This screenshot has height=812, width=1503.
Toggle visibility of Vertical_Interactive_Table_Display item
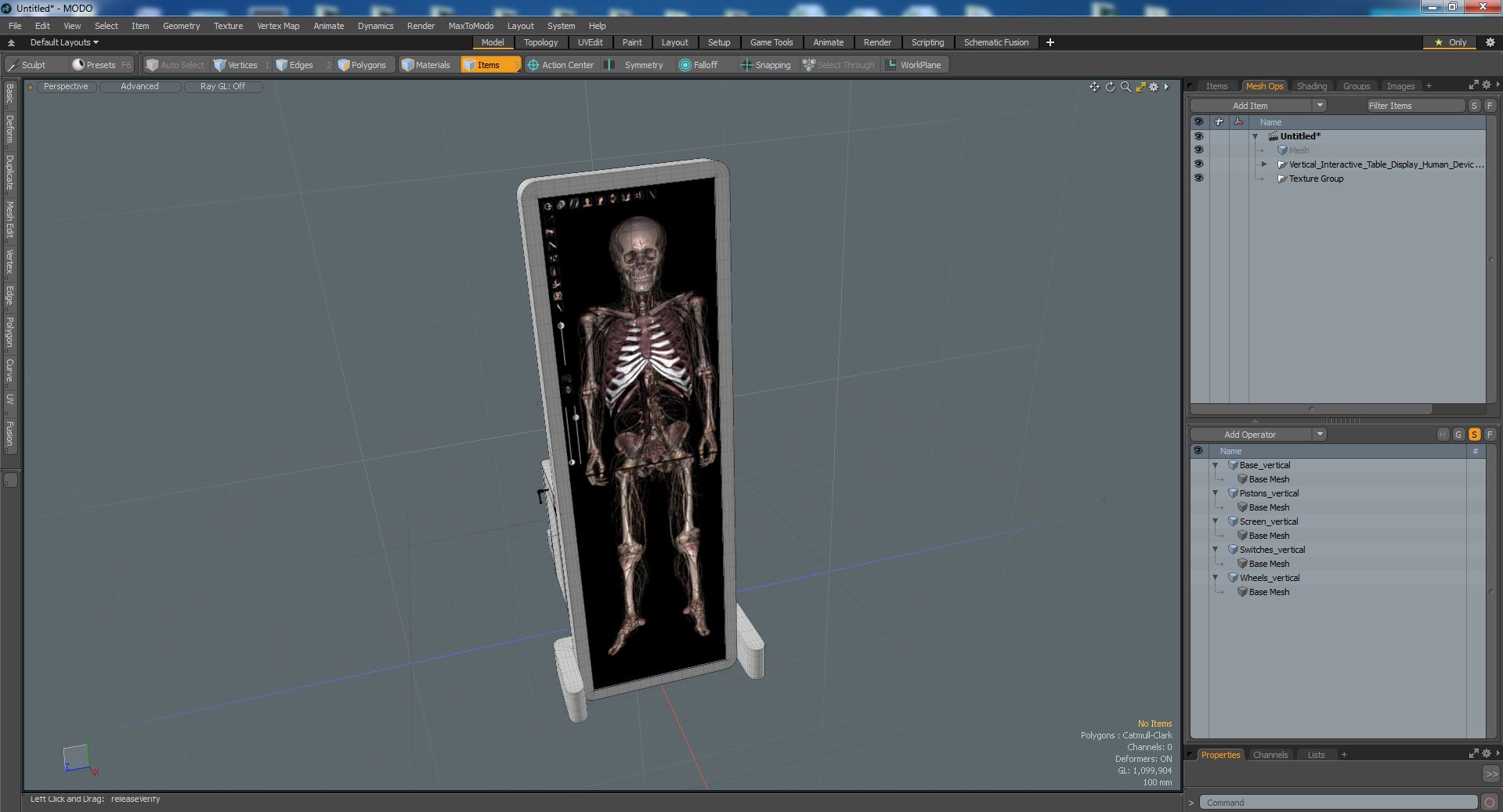(x=1198, y=164)
